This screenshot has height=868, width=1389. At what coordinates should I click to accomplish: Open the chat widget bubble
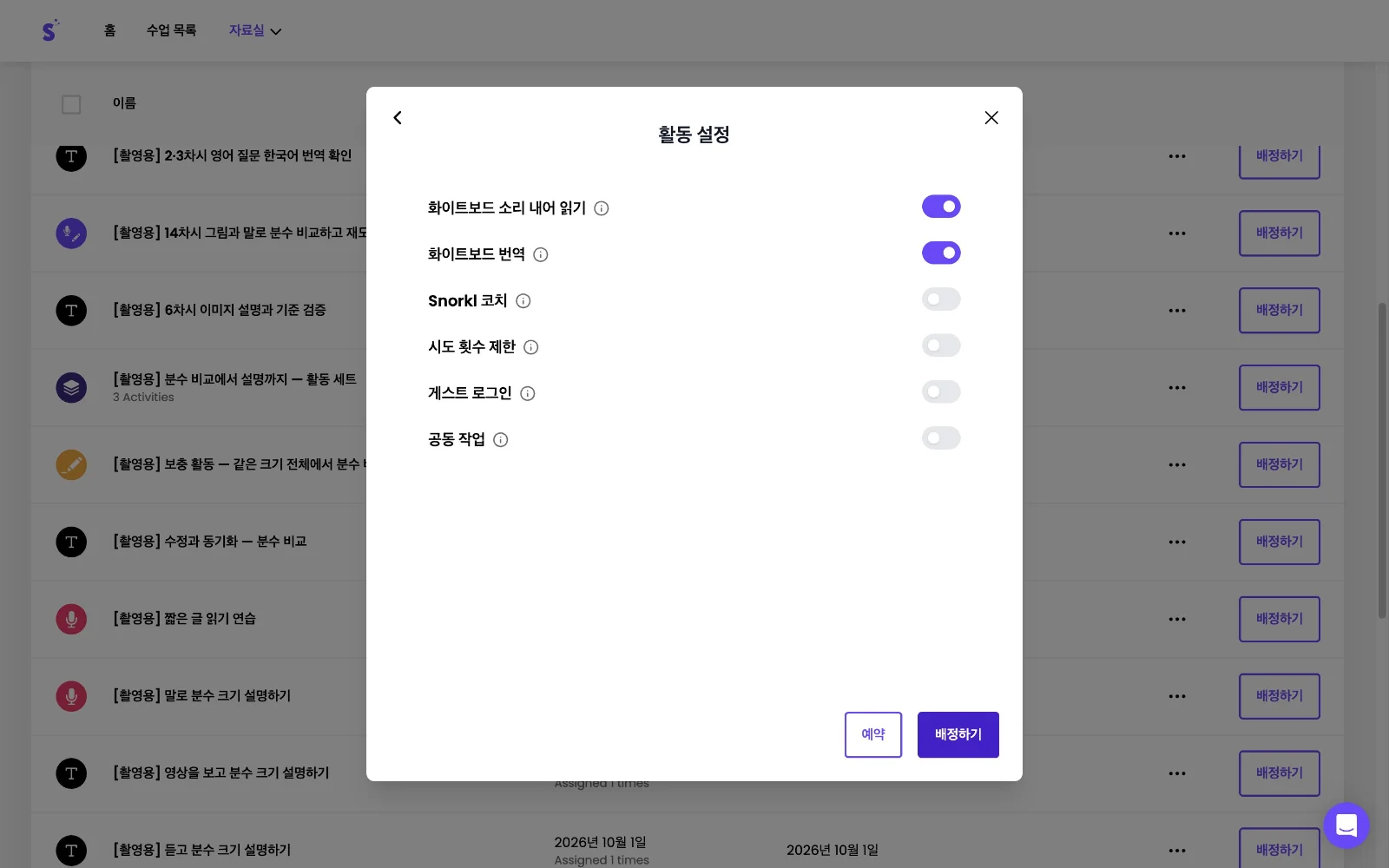coord(1346,825)
